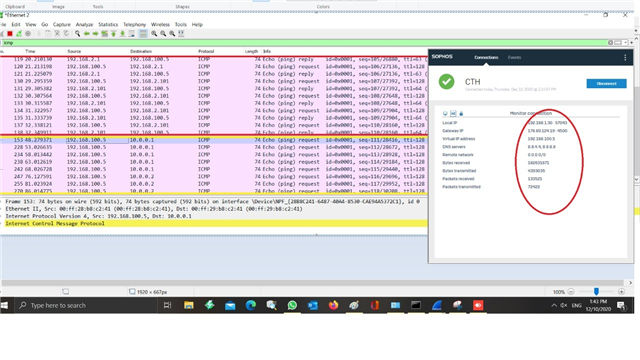Open the Telephony menu
The image size is (640, 360).
[134, 24]
